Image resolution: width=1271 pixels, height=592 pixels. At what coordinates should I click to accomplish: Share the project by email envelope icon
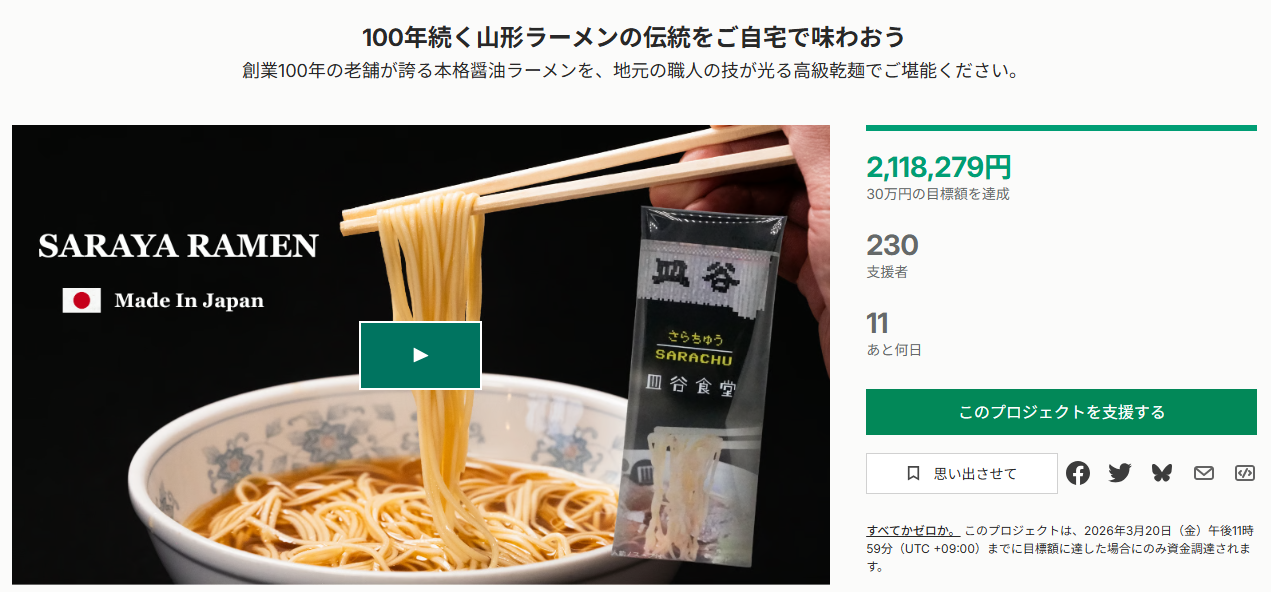pyautogui.click(x=1204, y=473)
